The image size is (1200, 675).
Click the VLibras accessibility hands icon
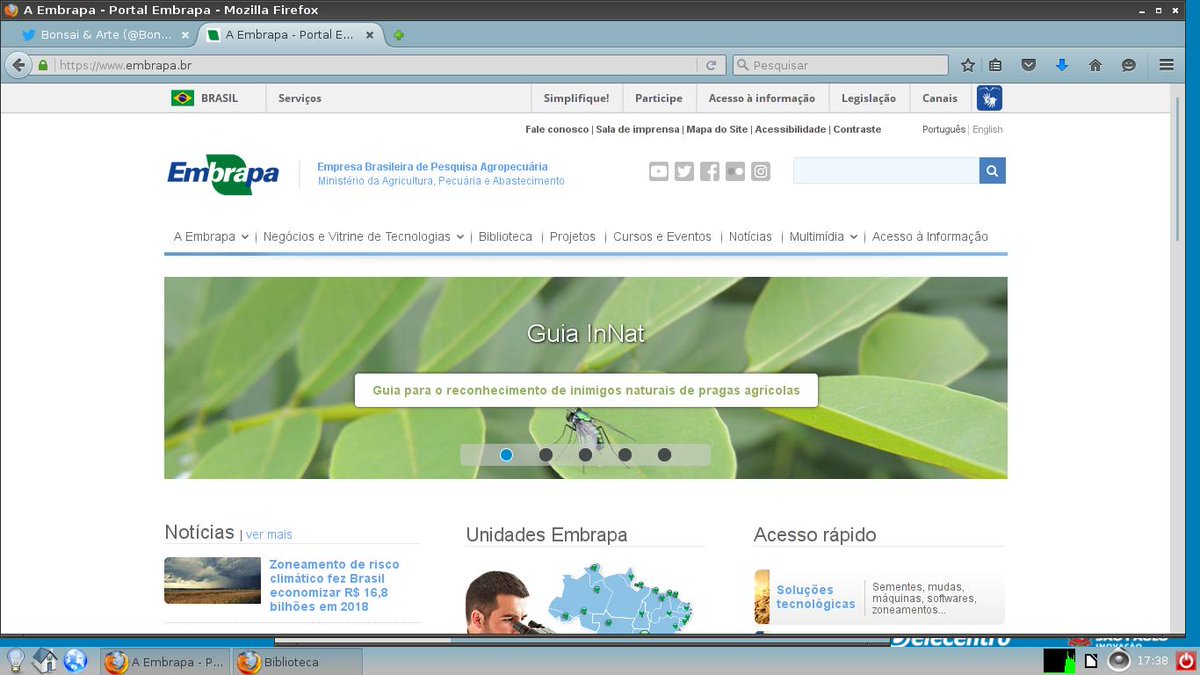pyautogui.click(x=989, y=98)
